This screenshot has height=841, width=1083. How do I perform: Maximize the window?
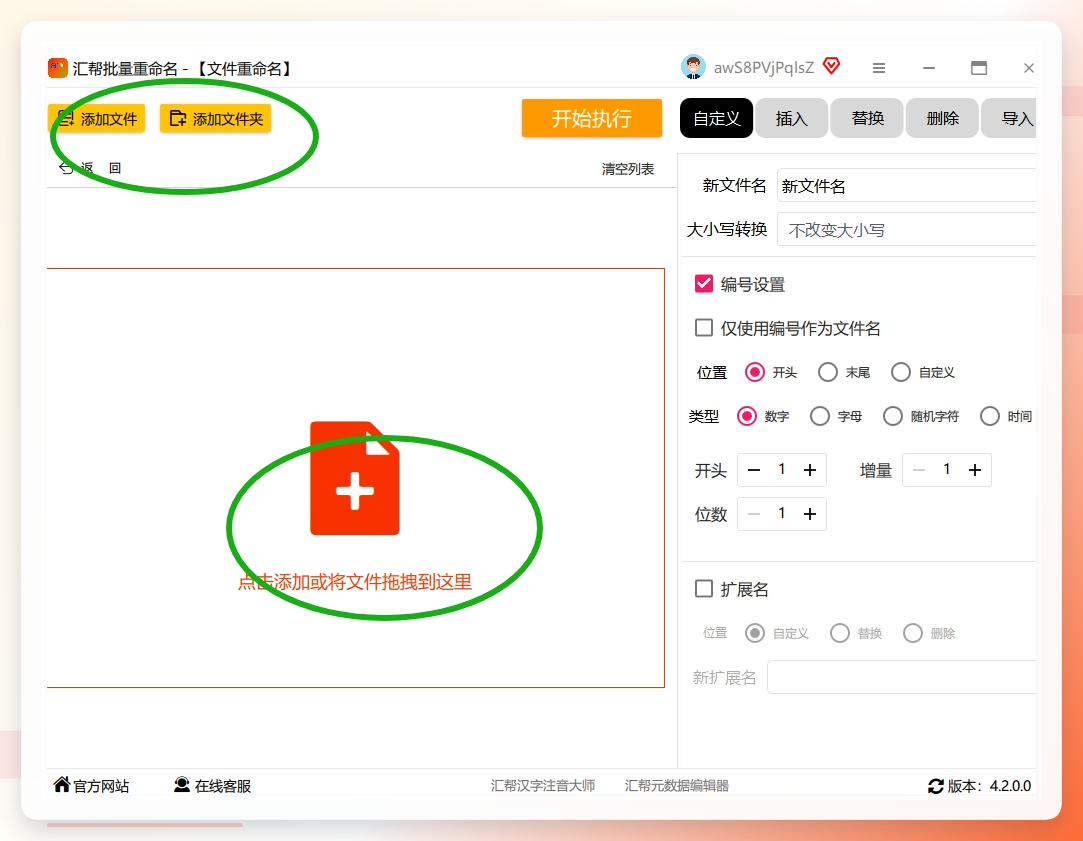[979, 68]
